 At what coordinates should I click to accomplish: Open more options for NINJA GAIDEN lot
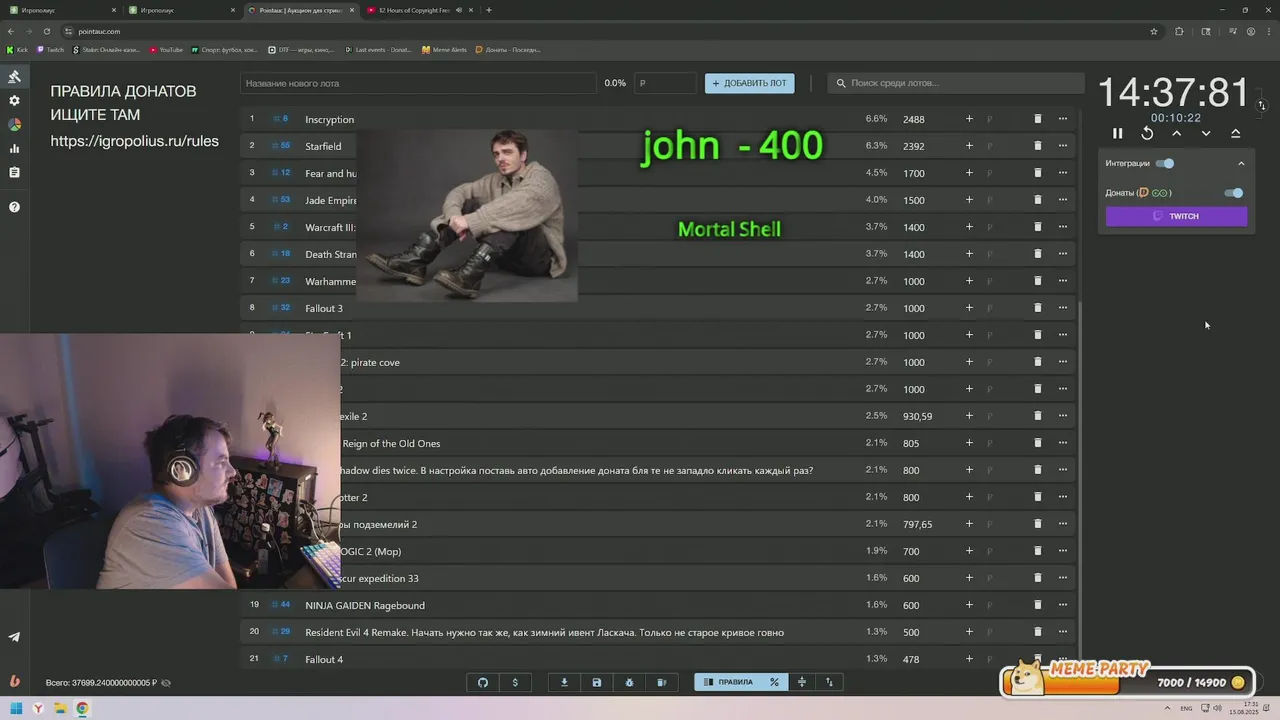point(1063,605)
